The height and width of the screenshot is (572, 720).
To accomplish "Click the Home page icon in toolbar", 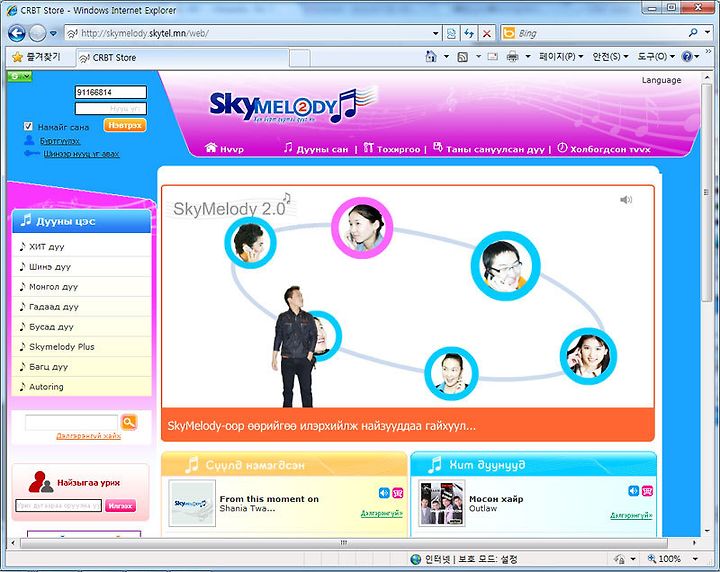I will (x=431, y=56).
